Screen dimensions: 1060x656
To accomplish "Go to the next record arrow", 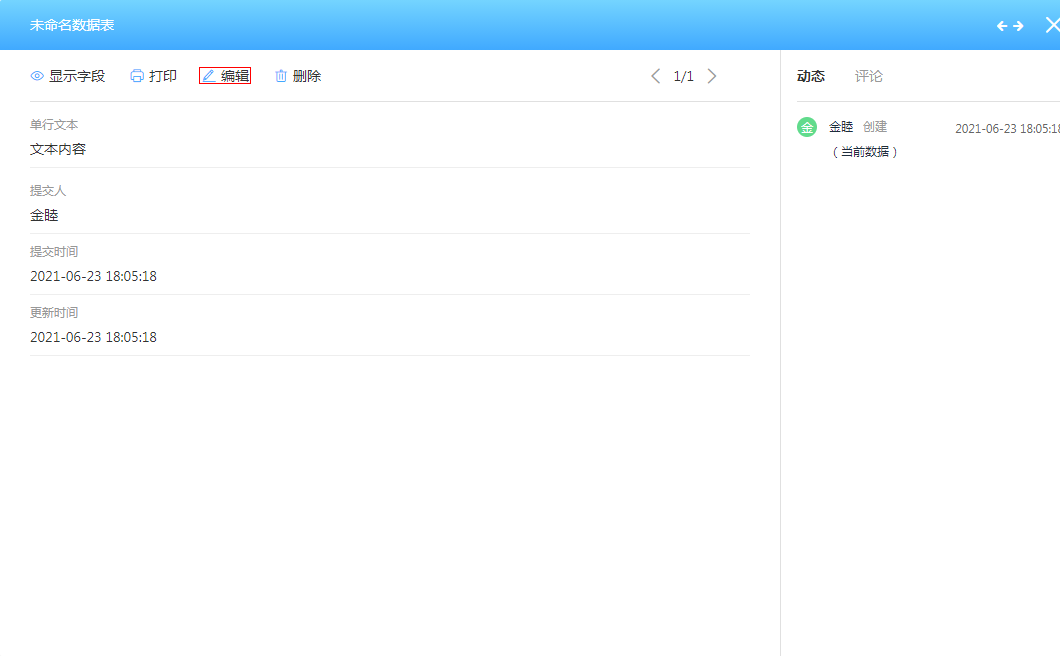I will point(712,76).
